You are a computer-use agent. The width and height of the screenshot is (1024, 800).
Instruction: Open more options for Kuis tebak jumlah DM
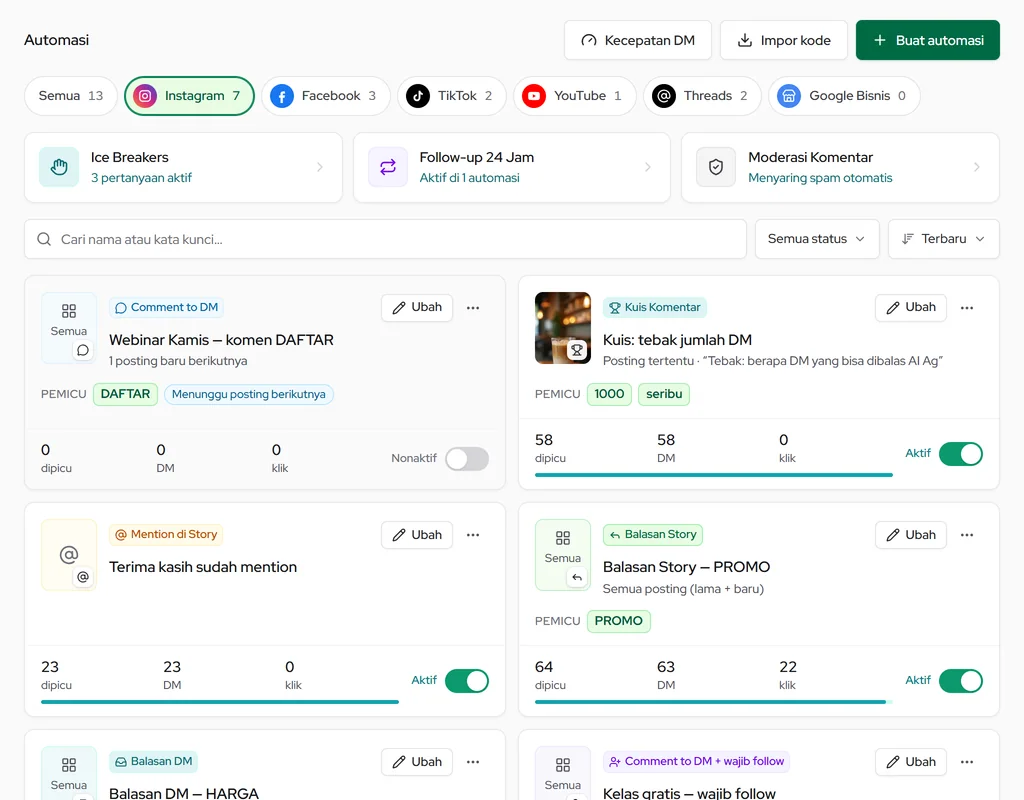pyautogui.click(x=967, y=308)
